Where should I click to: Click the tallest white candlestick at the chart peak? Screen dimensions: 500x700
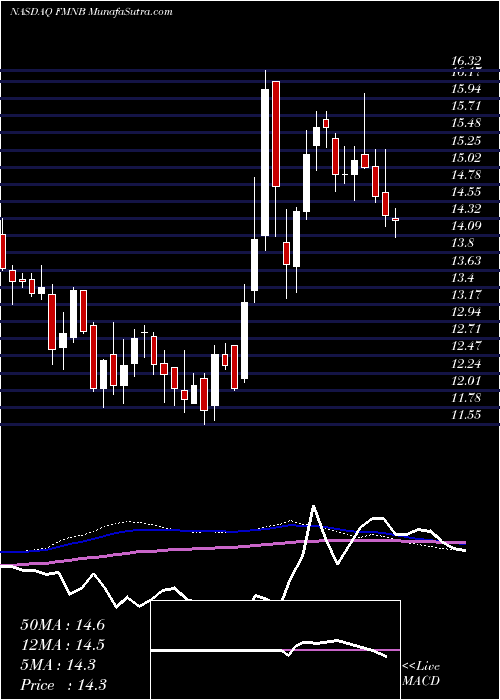click(265, 162)
